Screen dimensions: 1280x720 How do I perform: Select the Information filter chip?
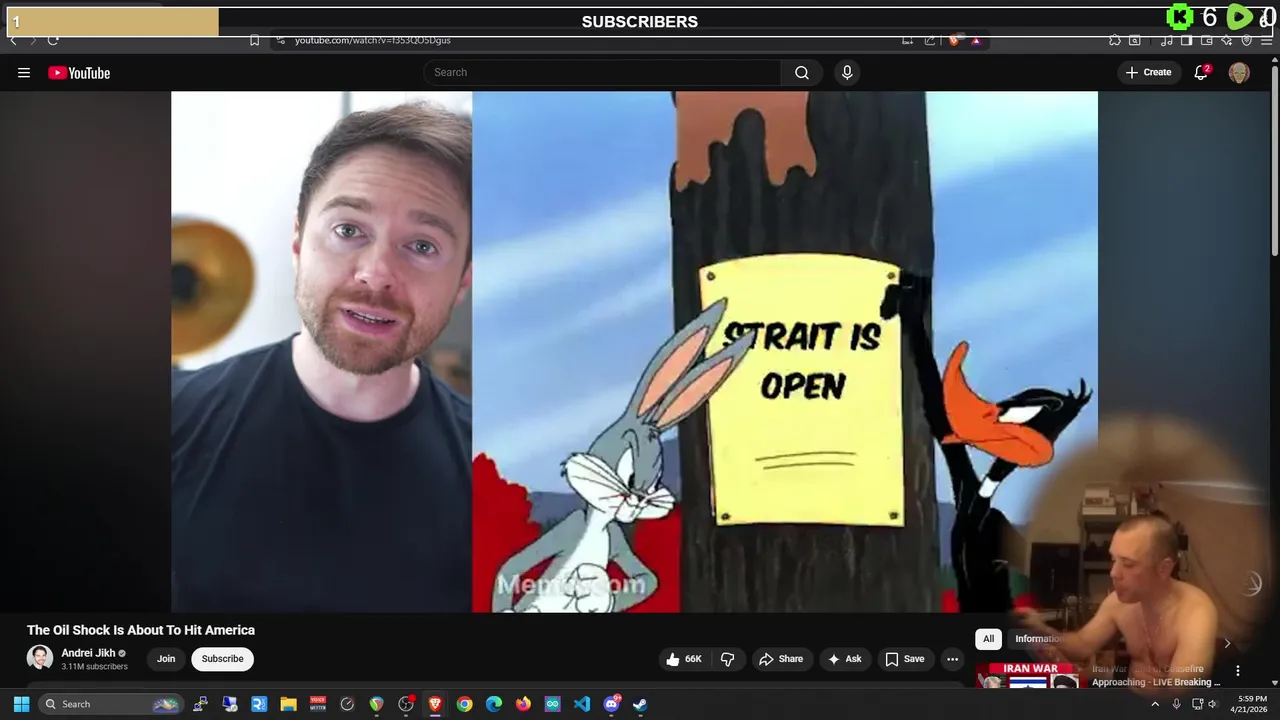point(1038,639)
